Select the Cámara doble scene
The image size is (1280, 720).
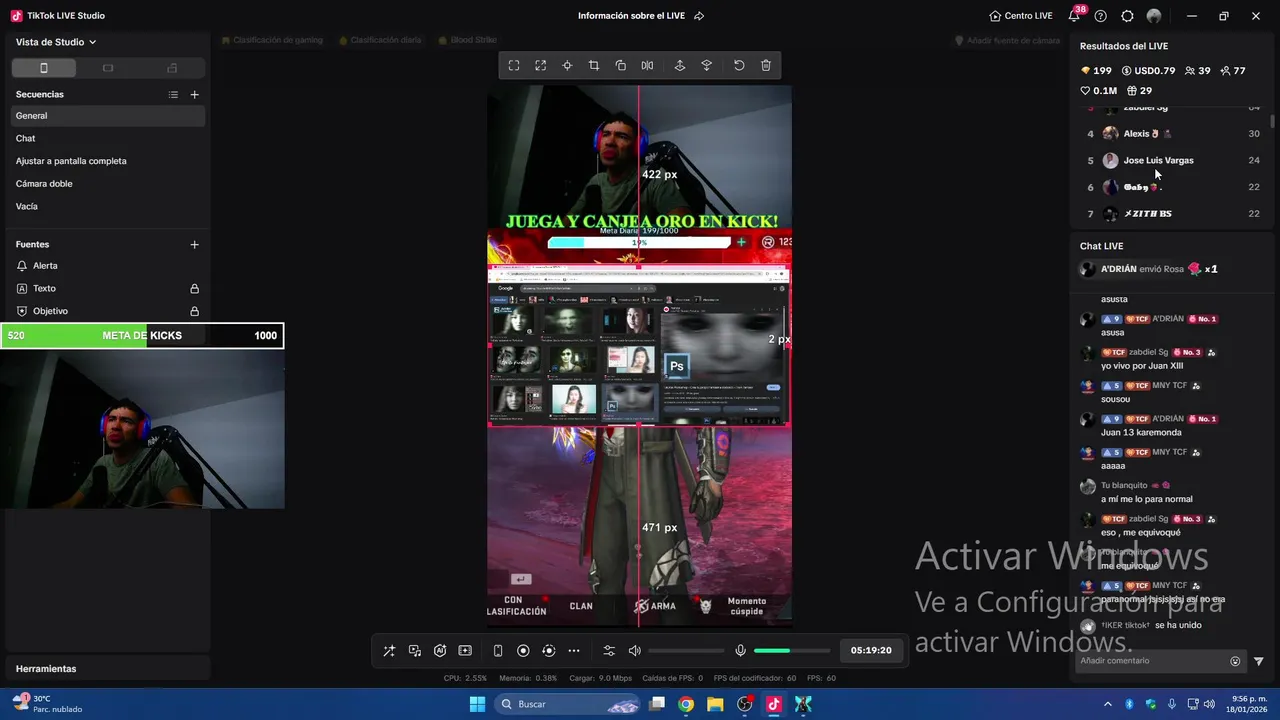point(108,184)
